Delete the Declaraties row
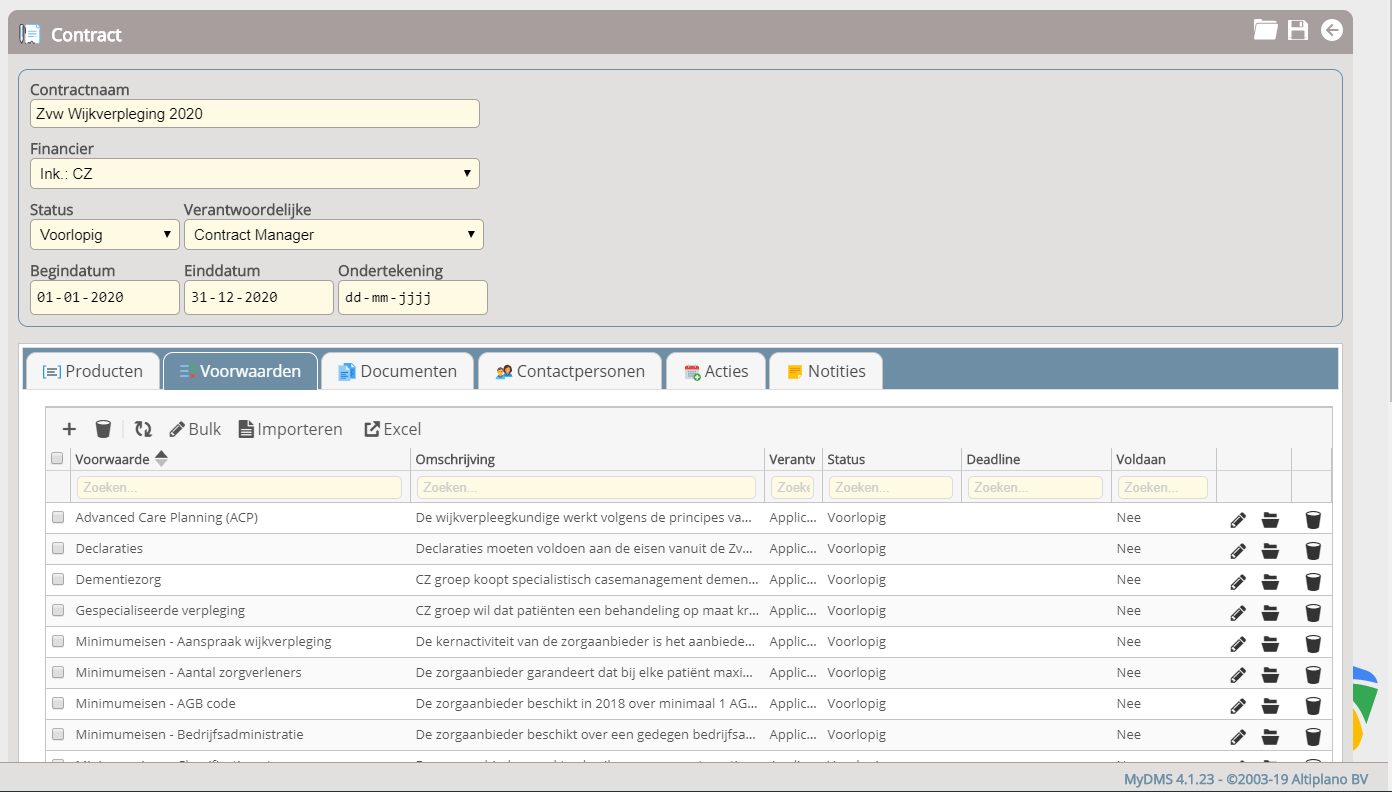Image resolution: width=1392 pixels, height=792 pixels. coord(1313,550)
